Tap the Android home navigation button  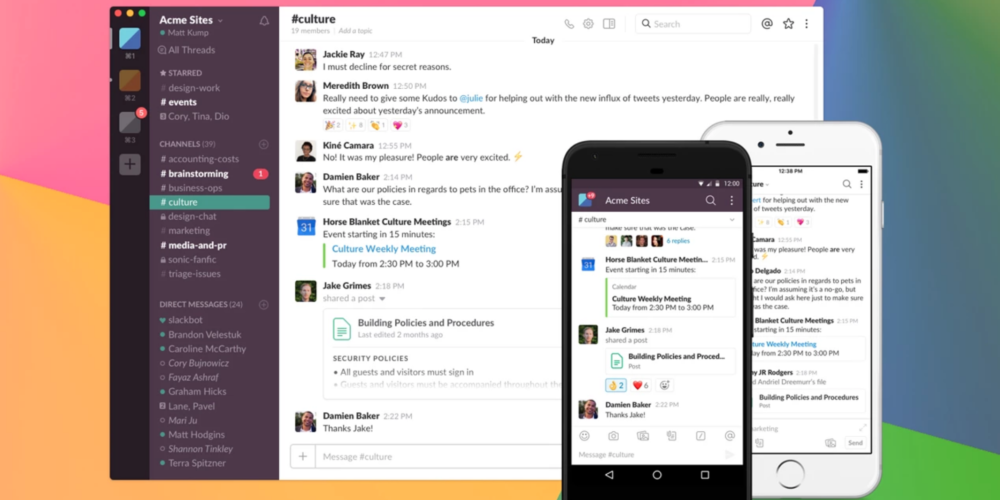click(x=657, y=474)
